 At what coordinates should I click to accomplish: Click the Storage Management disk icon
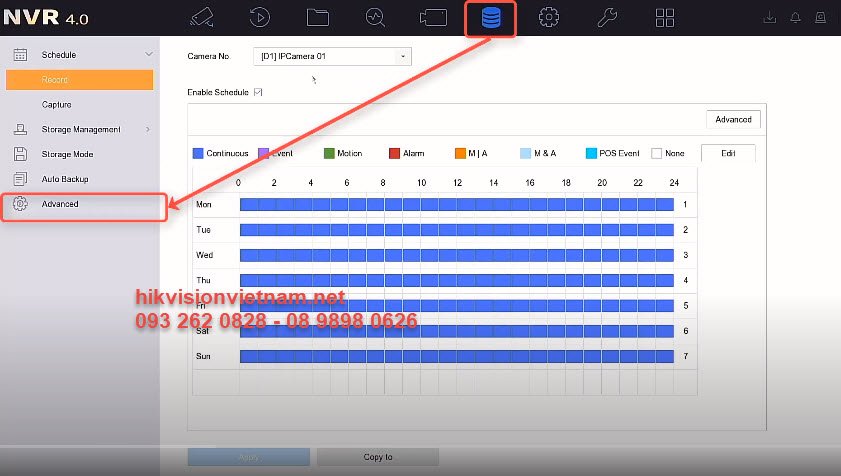coord(20,129)
